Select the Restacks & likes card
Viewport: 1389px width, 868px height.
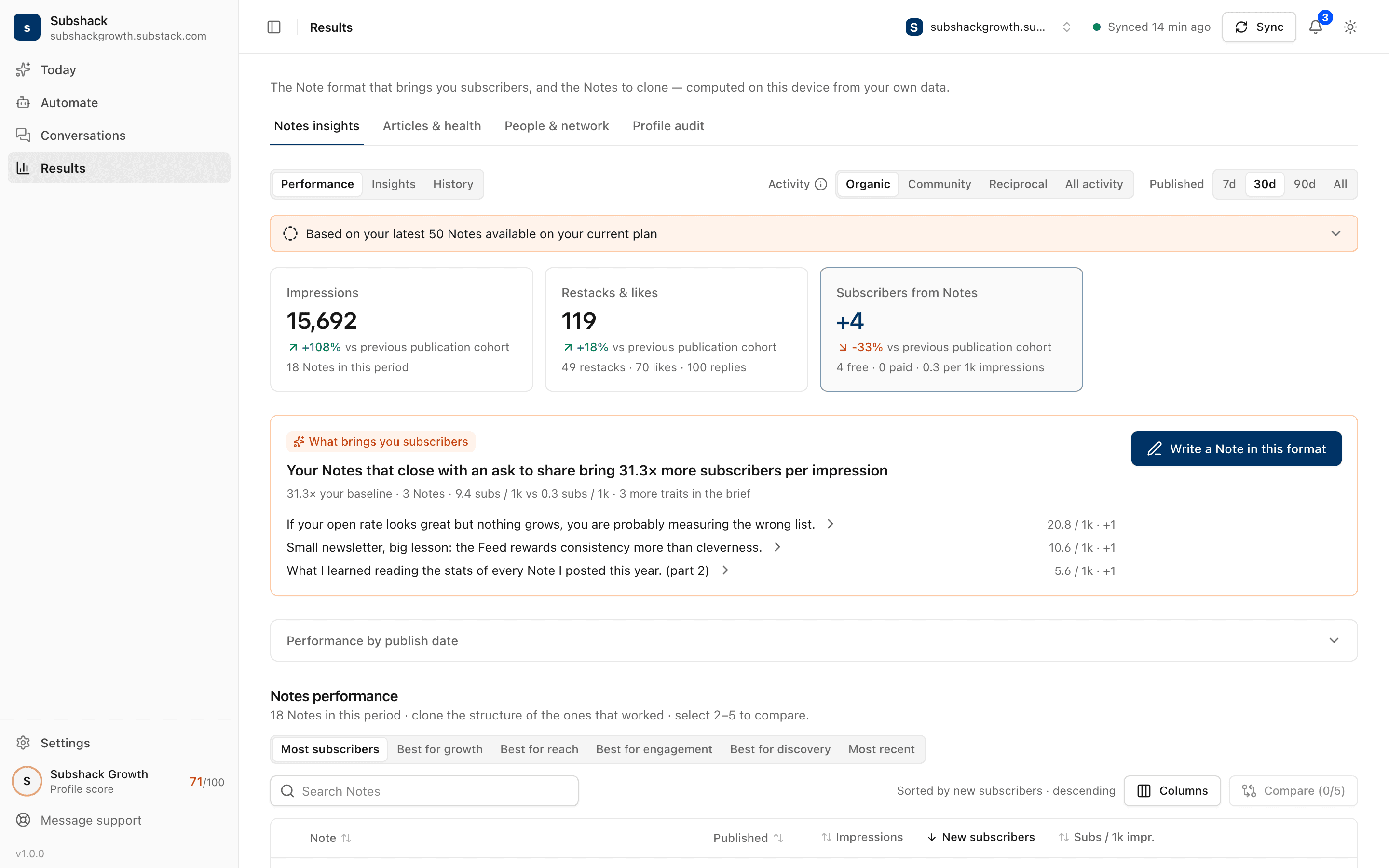[676, 329]
